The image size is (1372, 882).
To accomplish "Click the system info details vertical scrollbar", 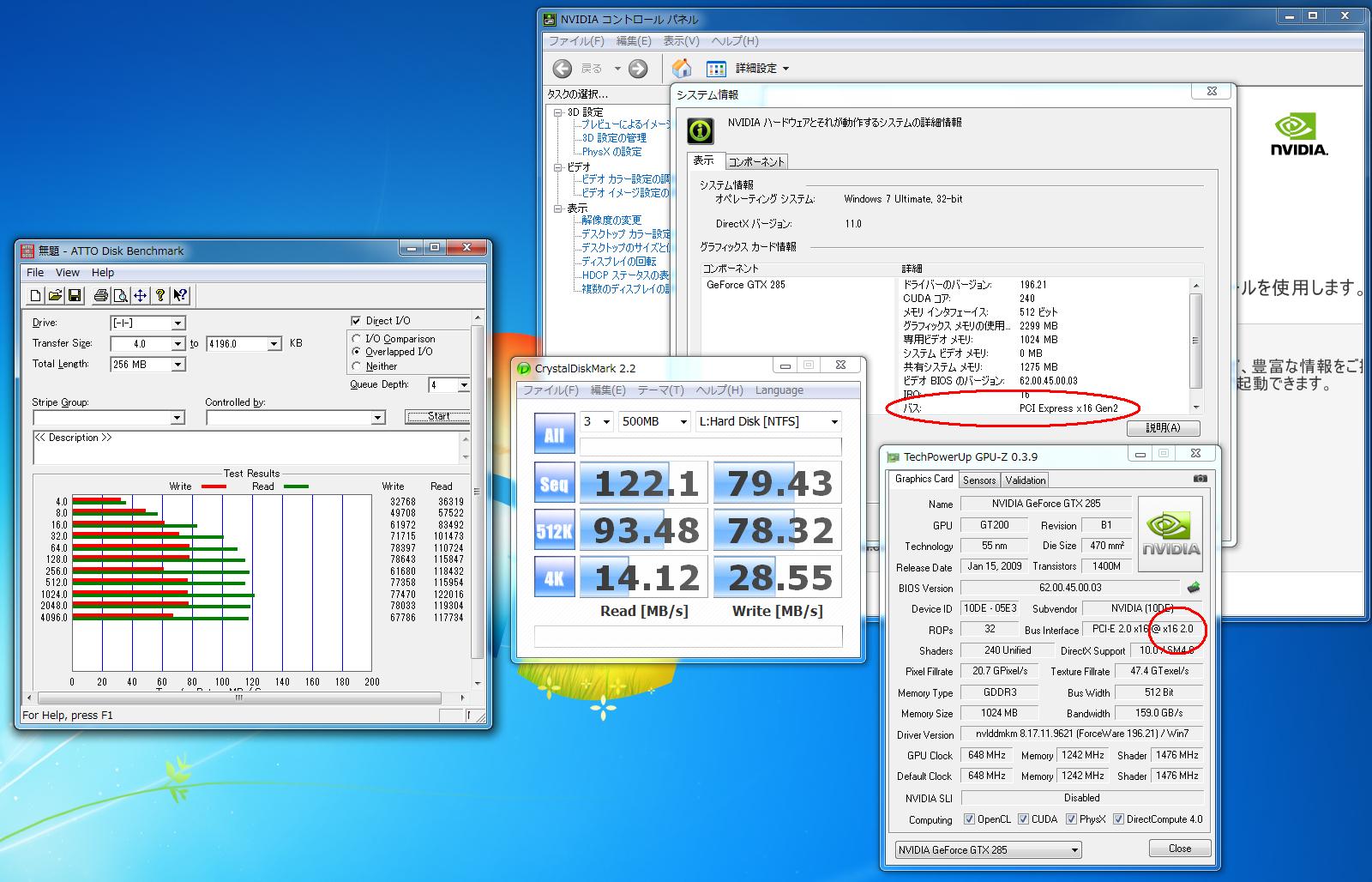I will pyautogui.click(x=1196, y=345).
